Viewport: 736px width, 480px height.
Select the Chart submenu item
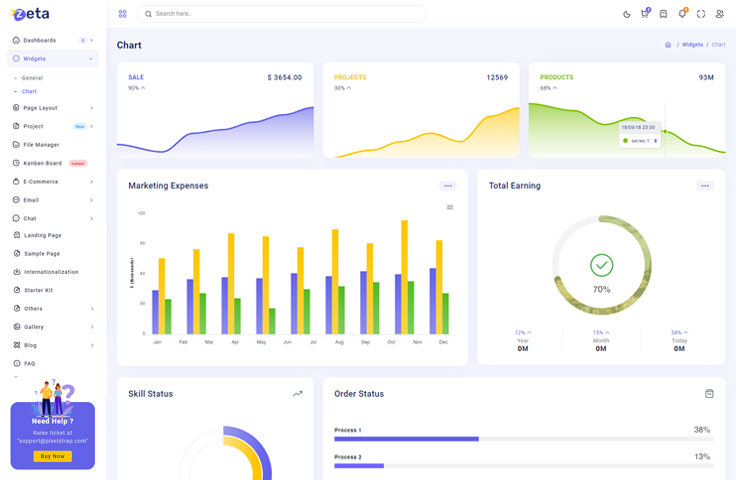point(29,91)
